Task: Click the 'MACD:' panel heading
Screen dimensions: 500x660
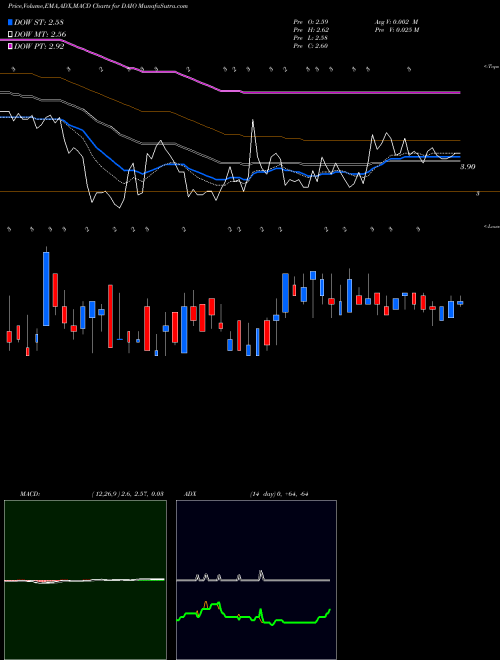Action: 29,494
